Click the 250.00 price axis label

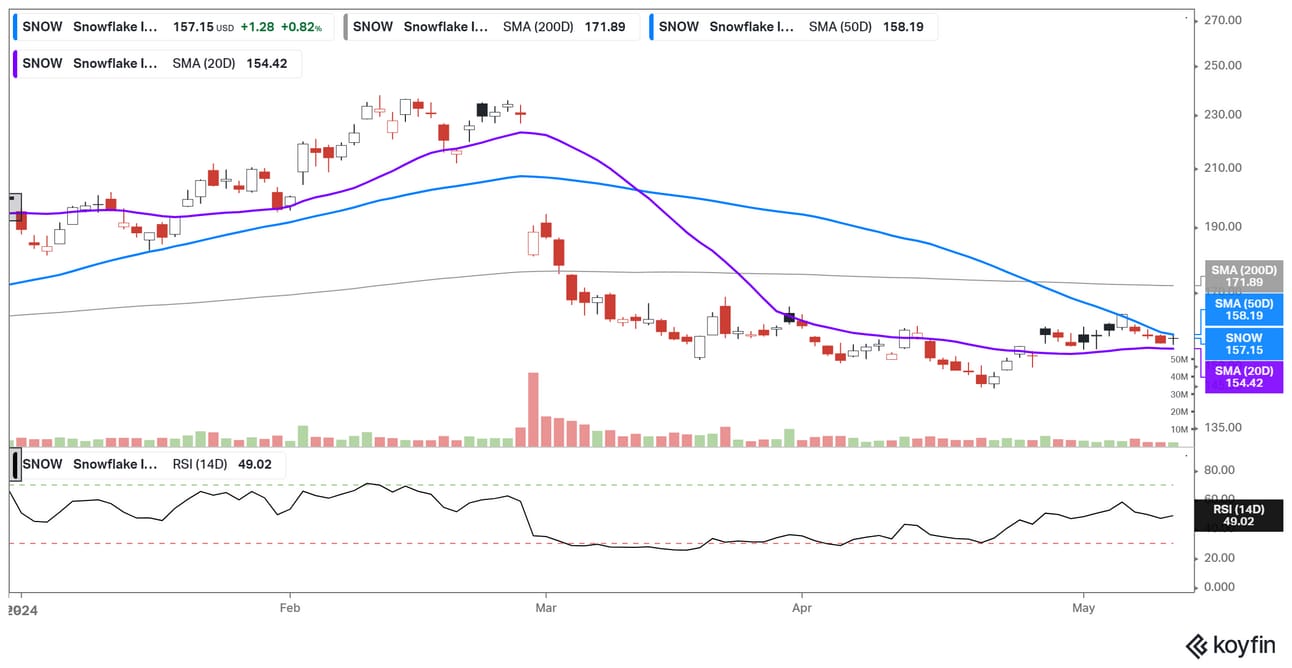(x=1221, y=66)
